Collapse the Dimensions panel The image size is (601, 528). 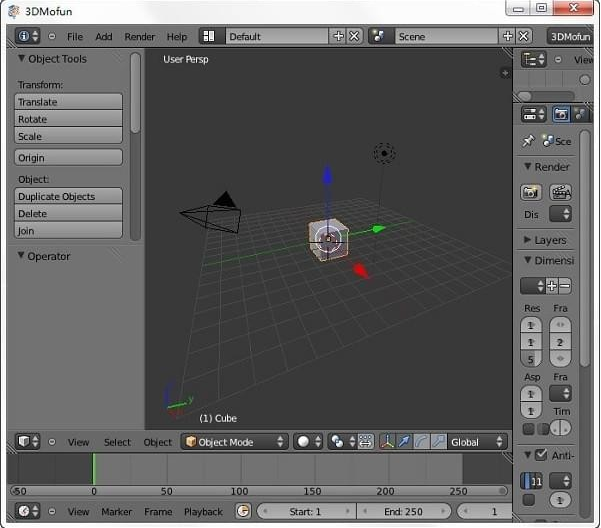528,260
